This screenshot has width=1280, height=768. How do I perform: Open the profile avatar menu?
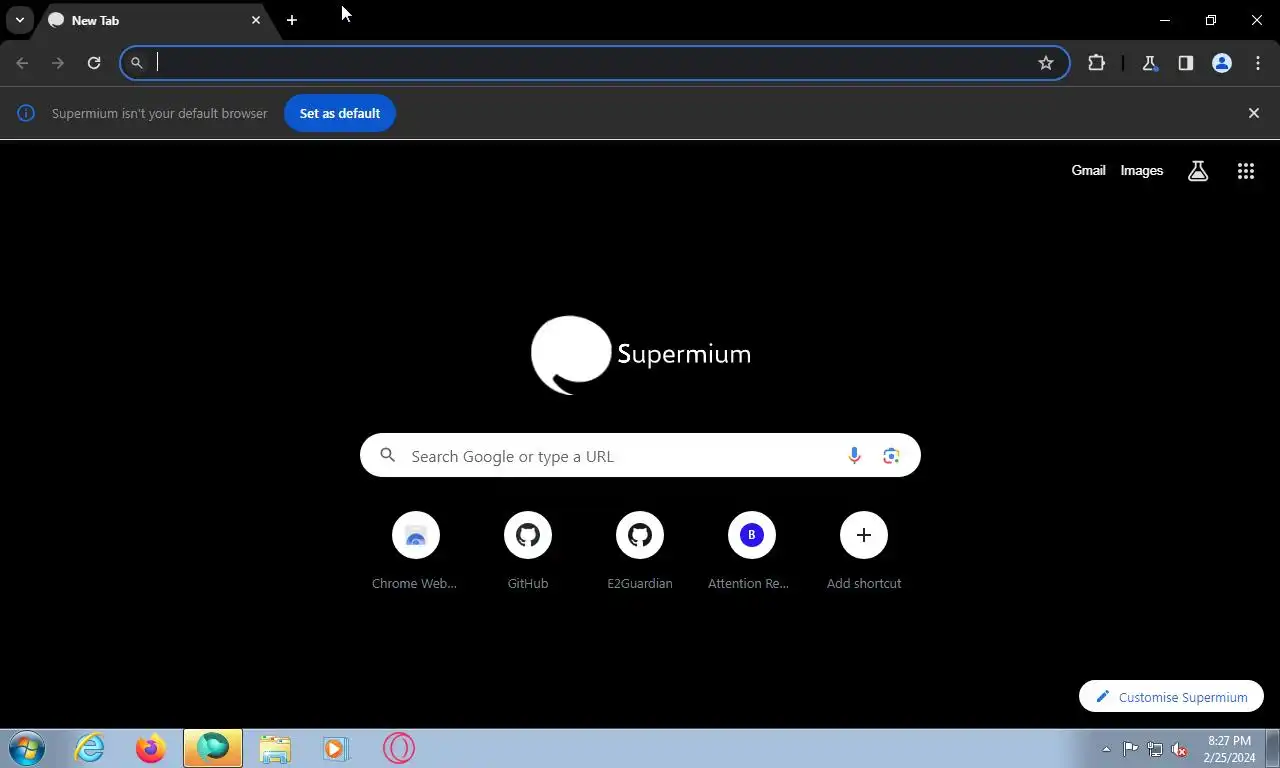(1222, 63)
